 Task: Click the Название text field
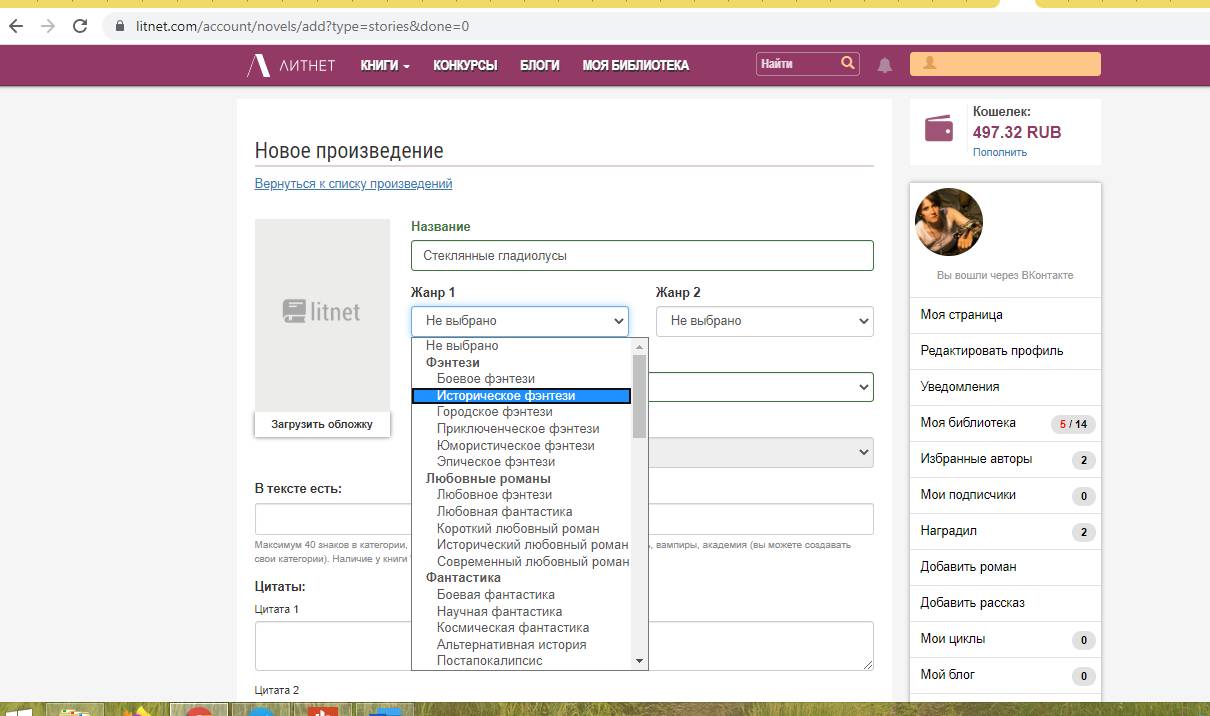642,256
